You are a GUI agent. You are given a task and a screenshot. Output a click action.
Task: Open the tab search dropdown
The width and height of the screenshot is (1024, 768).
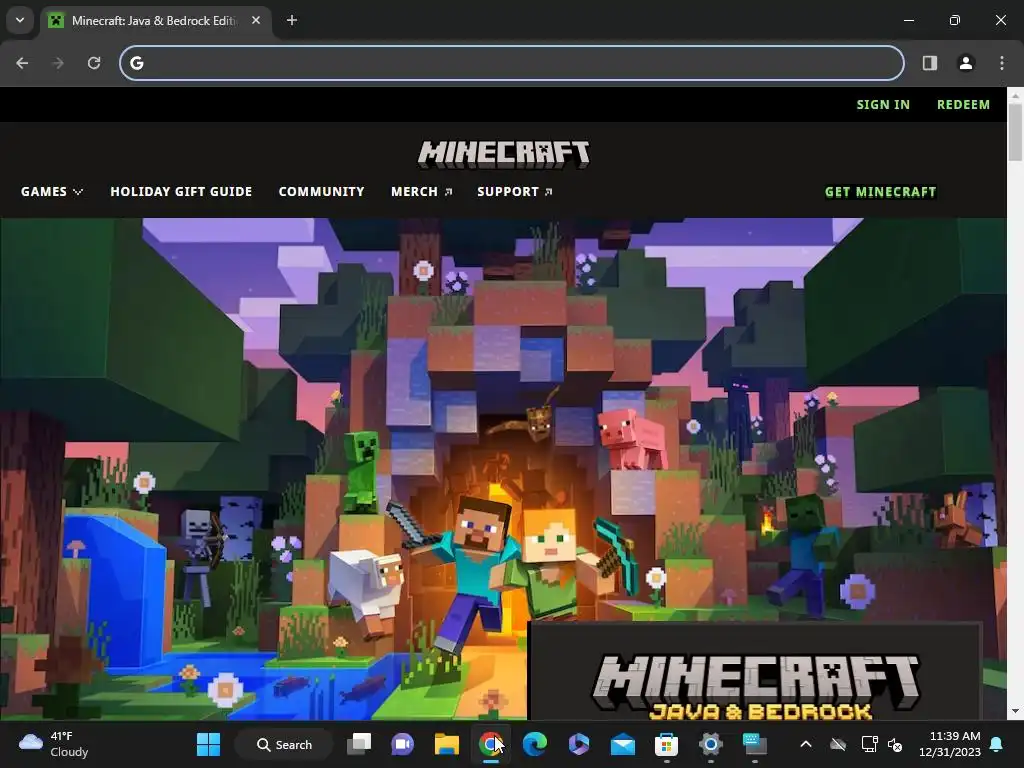tap(20, 20)
